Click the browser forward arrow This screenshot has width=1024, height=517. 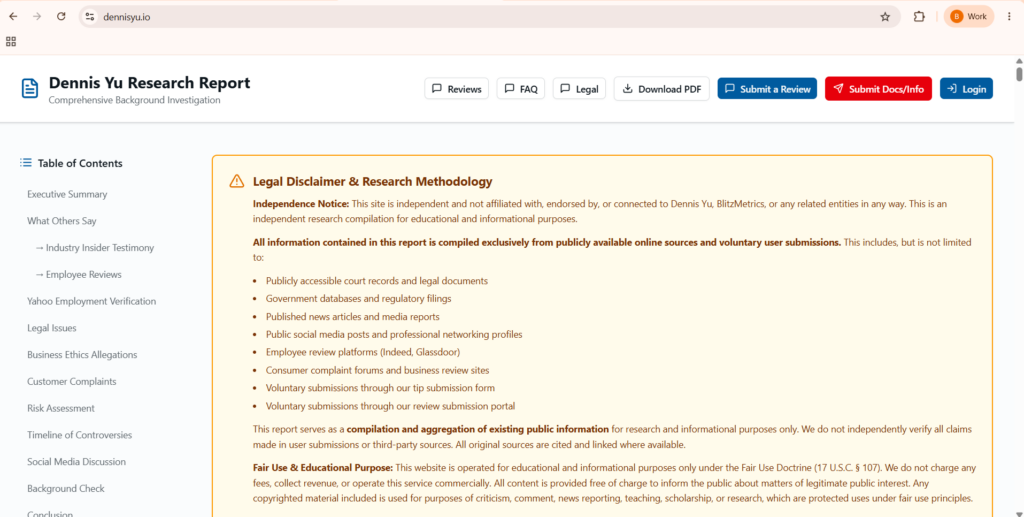coord(37,17)
